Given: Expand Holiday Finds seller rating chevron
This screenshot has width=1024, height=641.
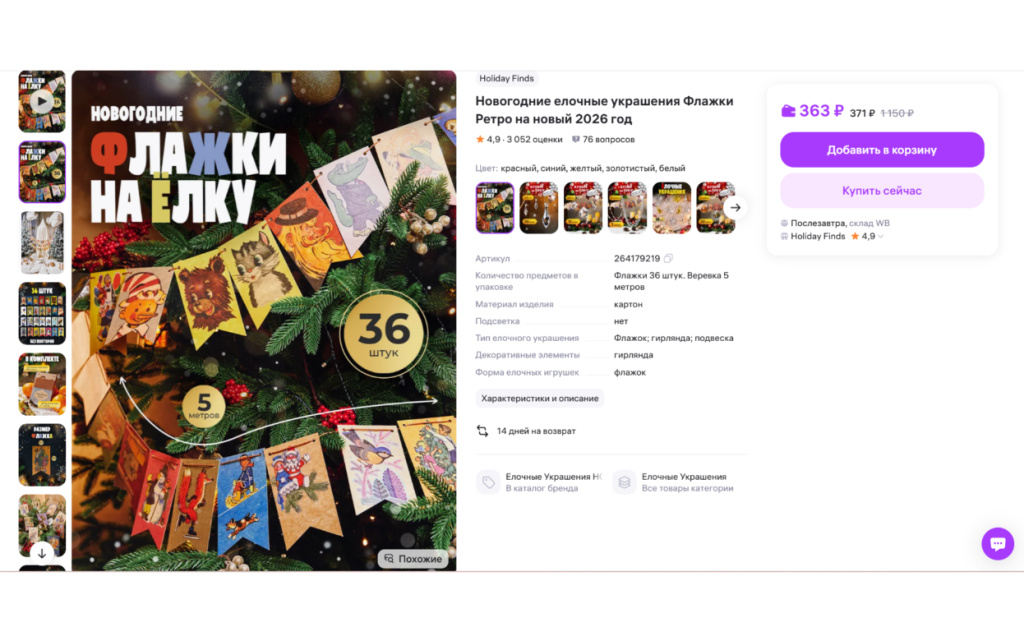Looking at the screenshot, I should [881, 236].
